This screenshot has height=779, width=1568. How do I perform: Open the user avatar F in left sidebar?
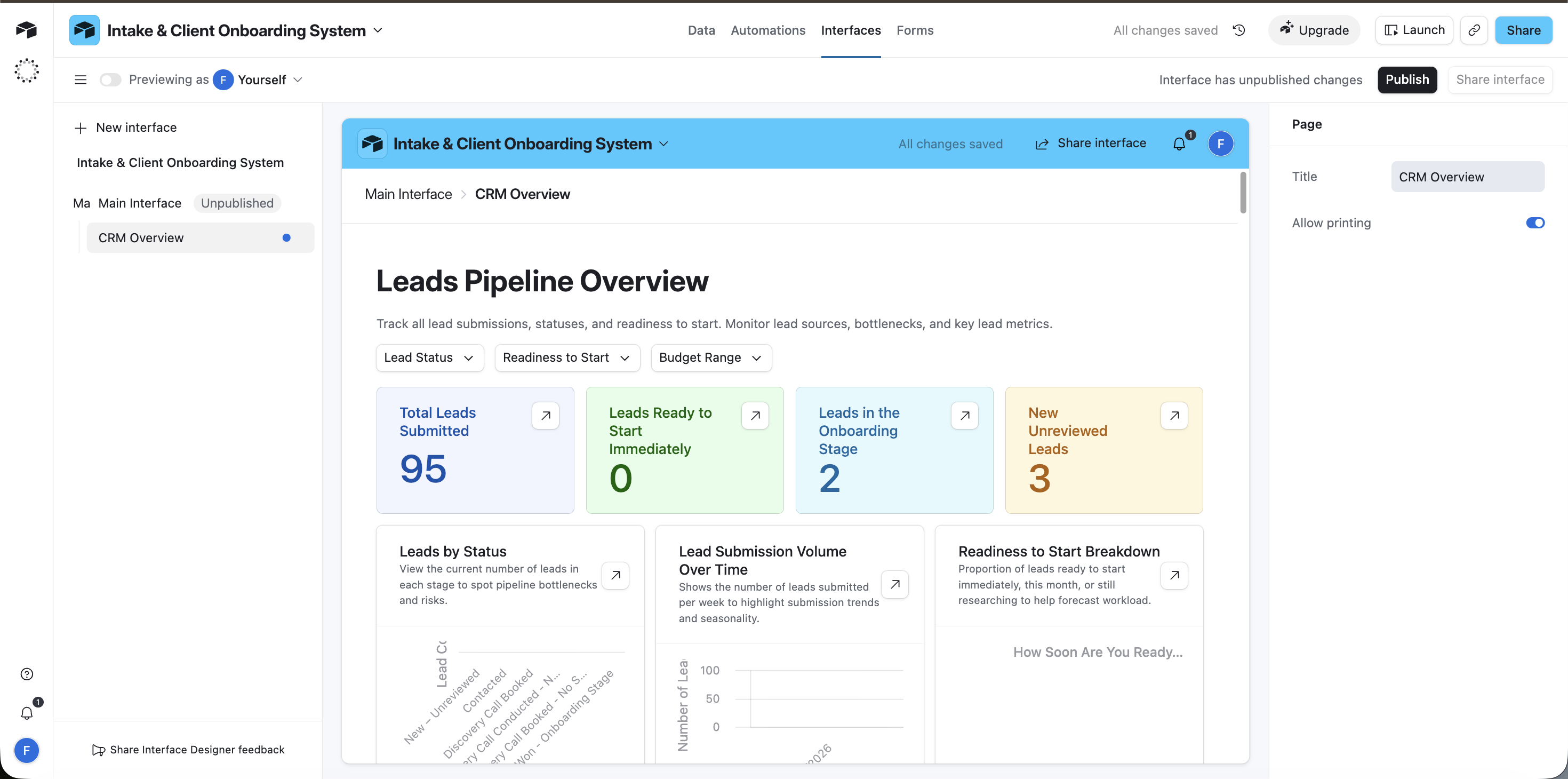click(27, 750)
